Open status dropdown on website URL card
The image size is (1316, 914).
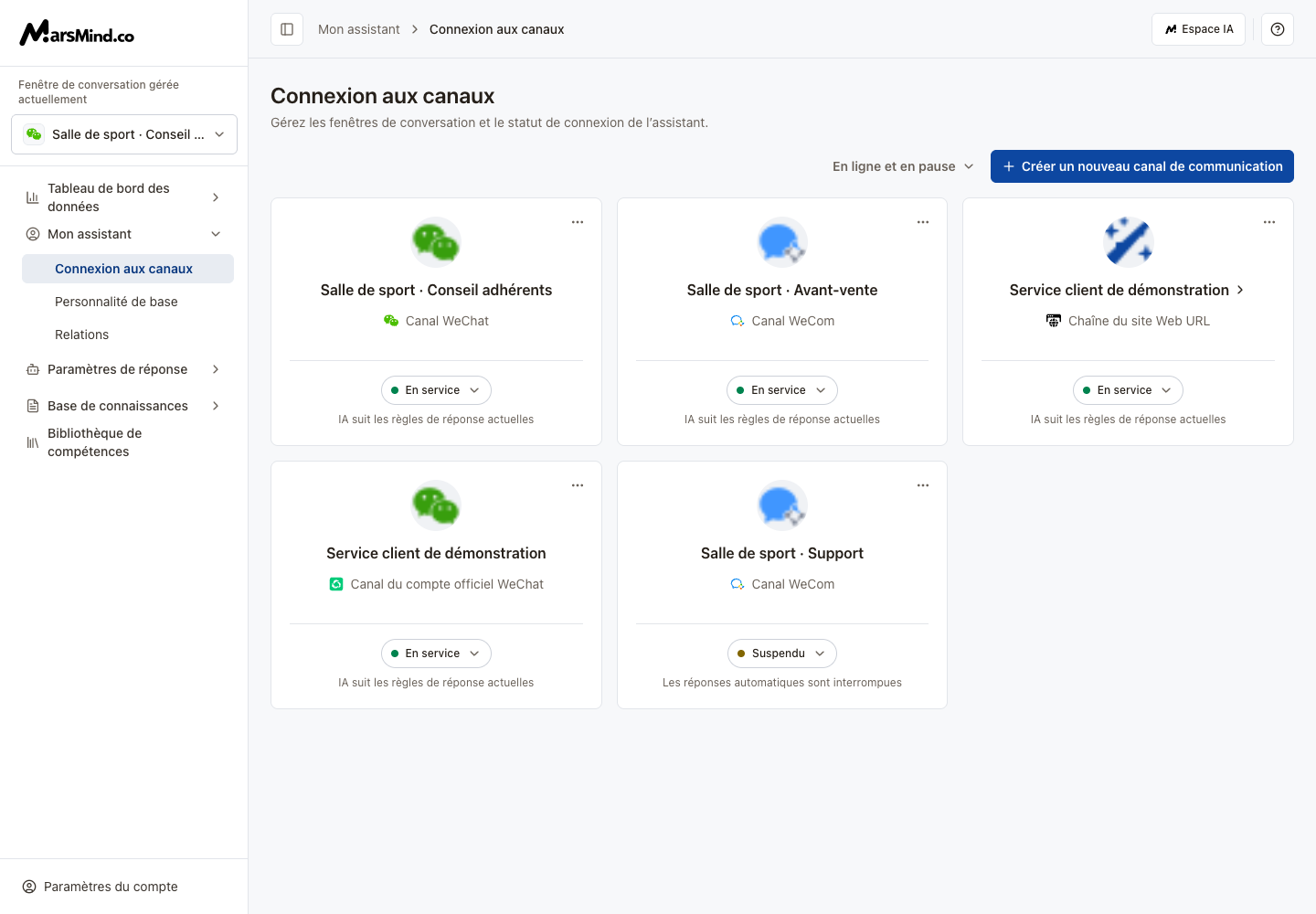(x=1128, y=390)
